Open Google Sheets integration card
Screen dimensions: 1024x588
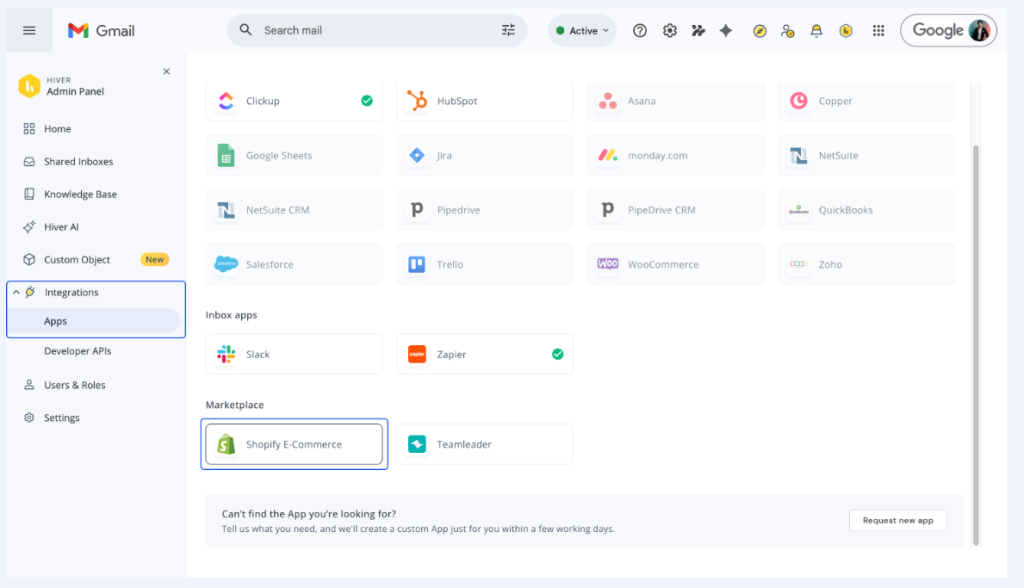[x=294, y=155]
